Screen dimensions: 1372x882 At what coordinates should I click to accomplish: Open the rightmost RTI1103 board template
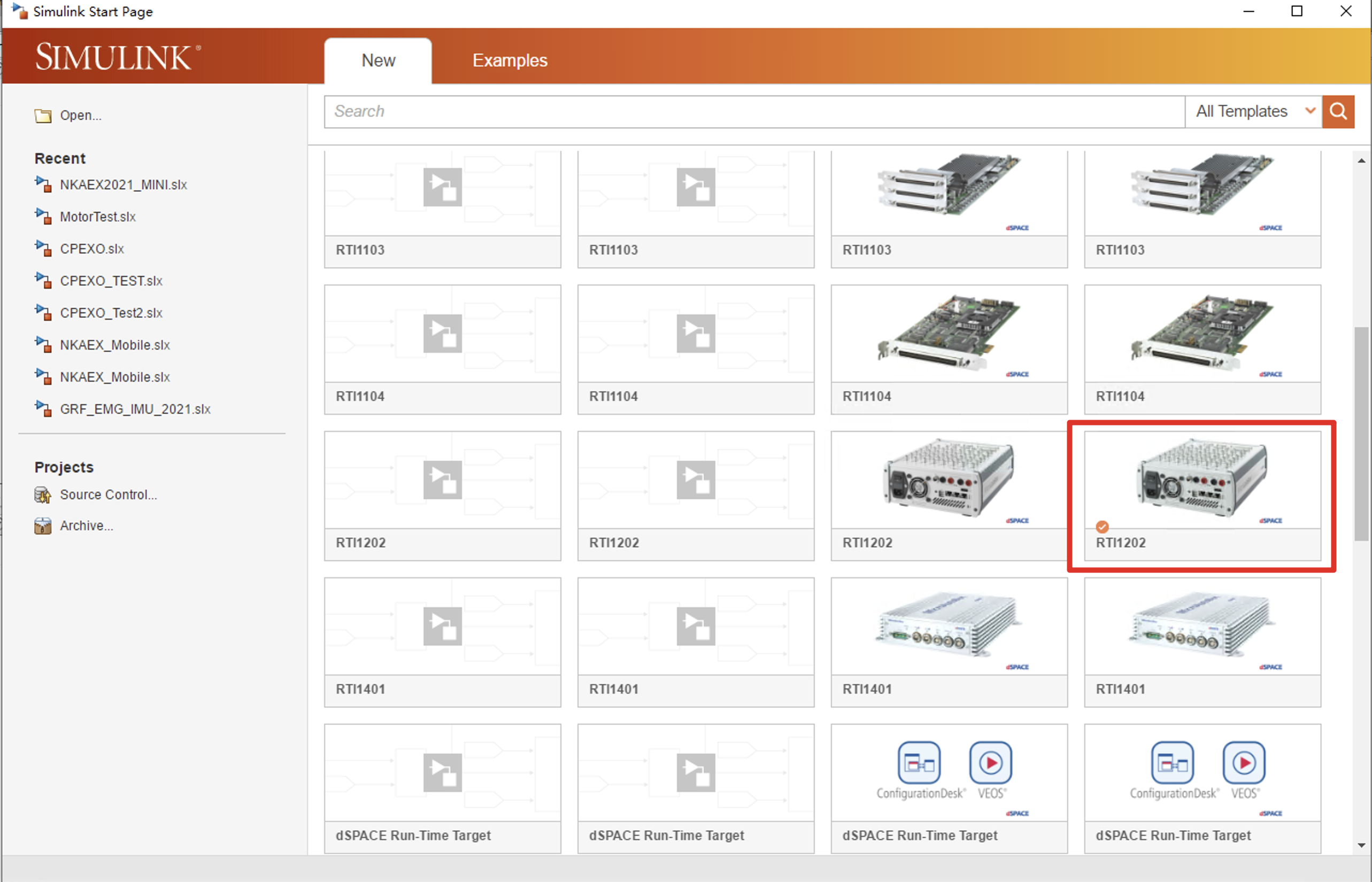(x=1203, y=209)
